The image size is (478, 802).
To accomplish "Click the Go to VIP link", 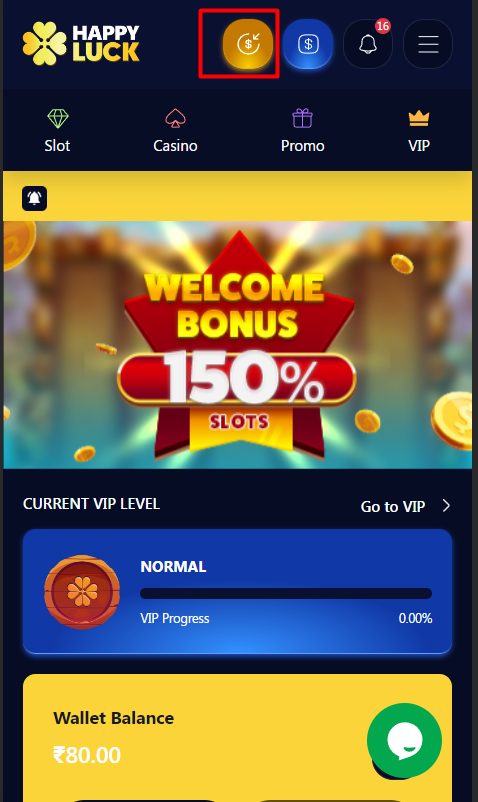I will pyautogui.click(x=393, y=506).
